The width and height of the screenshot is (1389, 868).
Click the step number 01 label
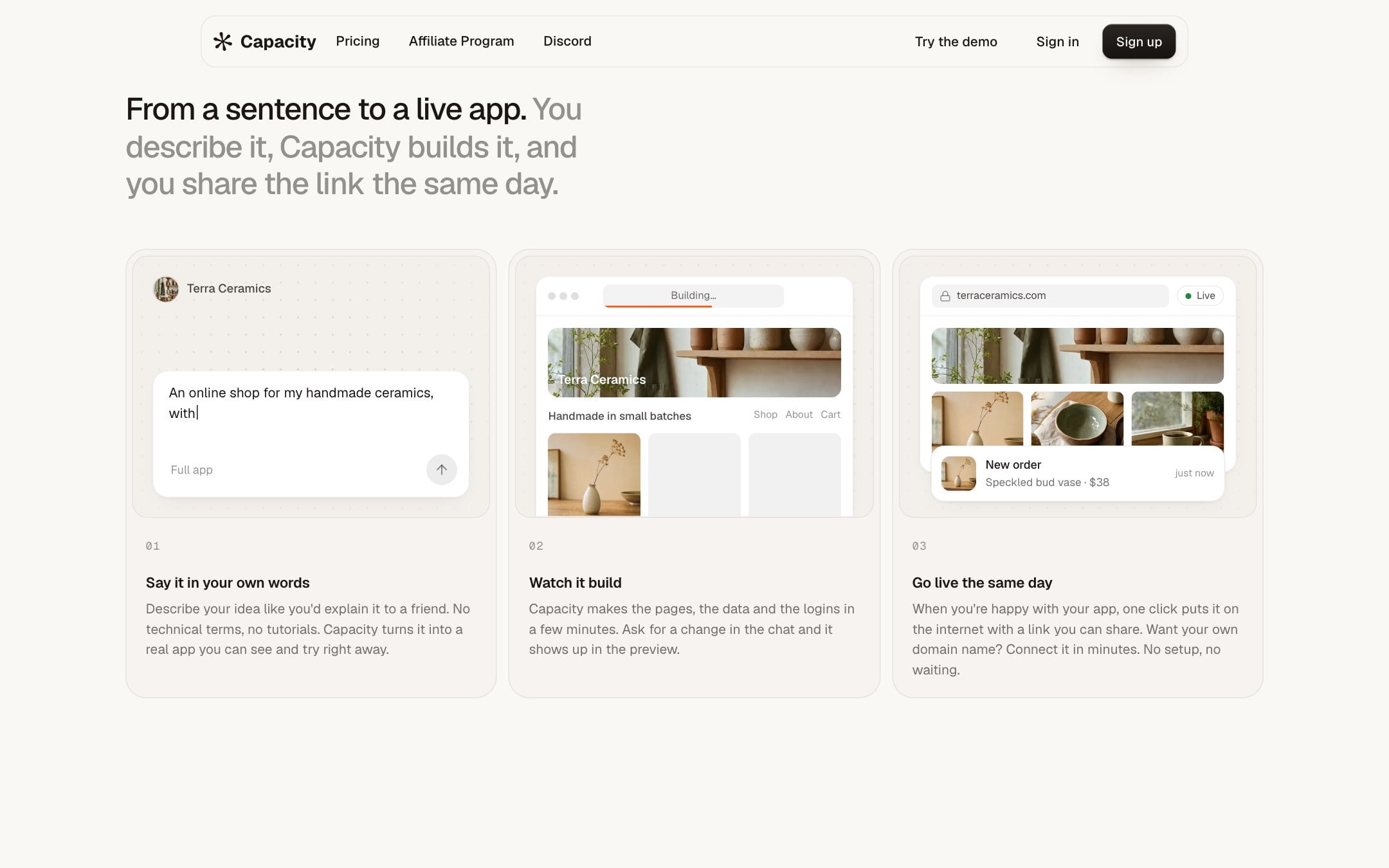152,546
